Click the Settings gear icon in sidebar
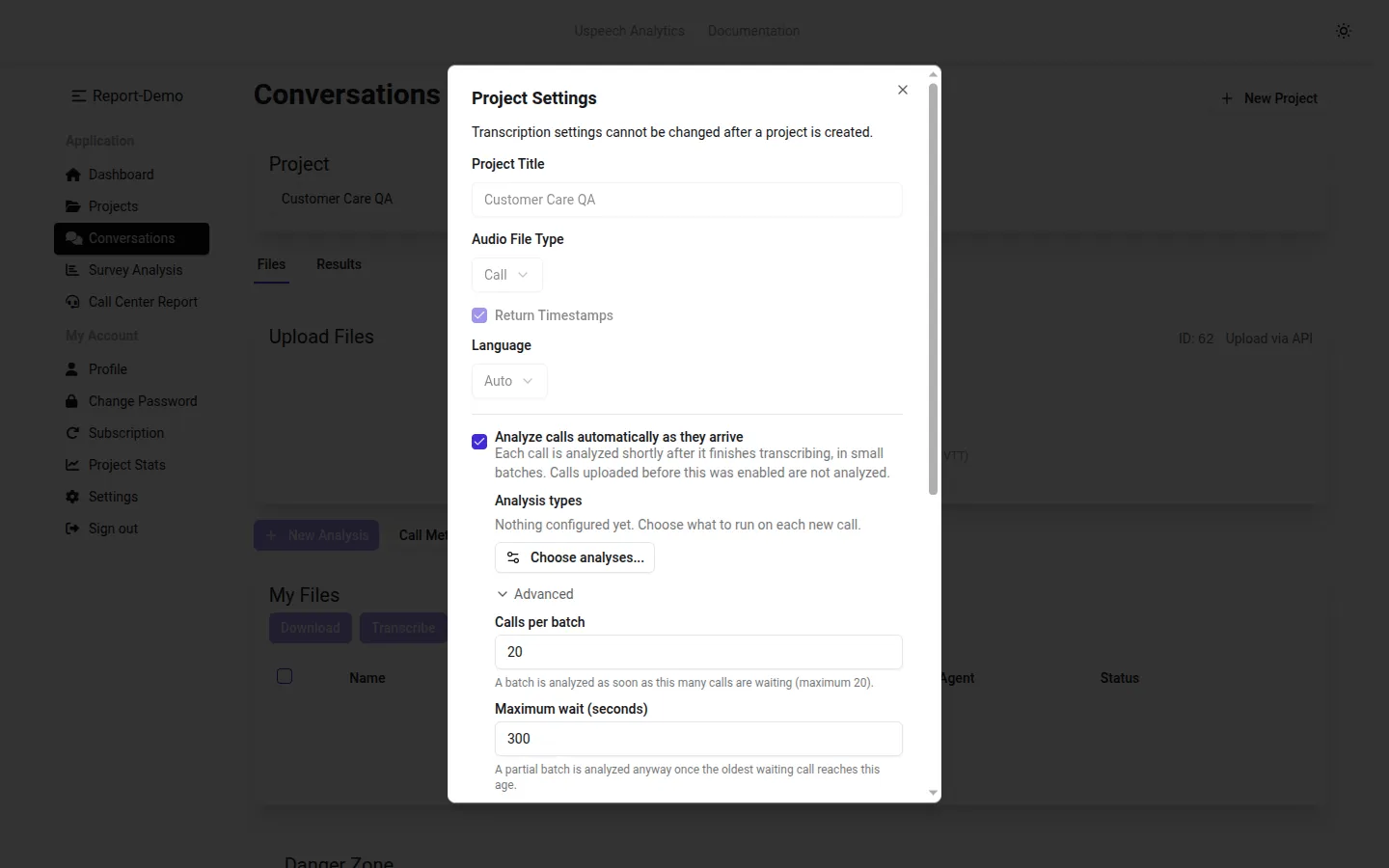 72,497
